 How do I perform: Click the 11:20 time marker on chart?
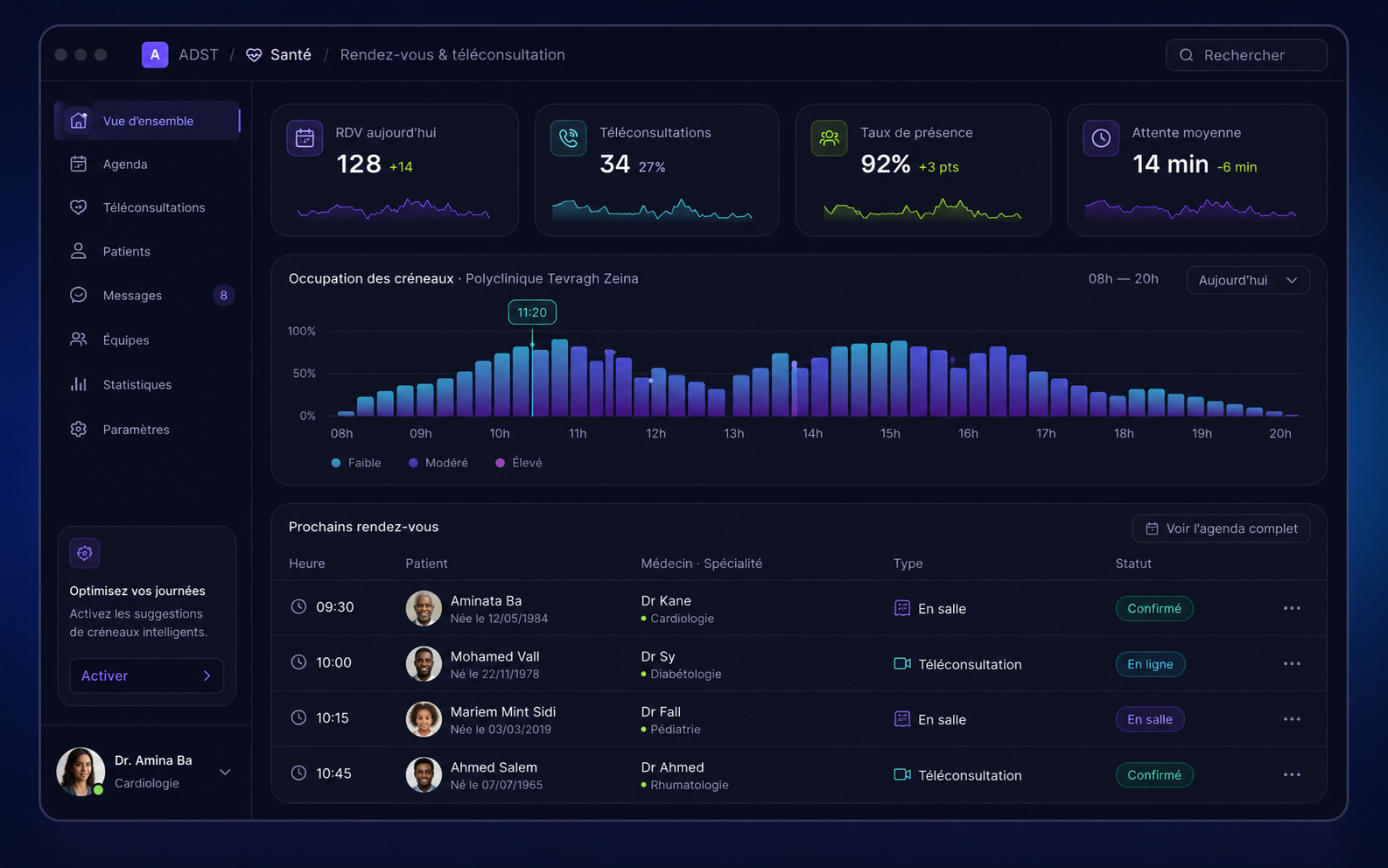click(532, 312)
